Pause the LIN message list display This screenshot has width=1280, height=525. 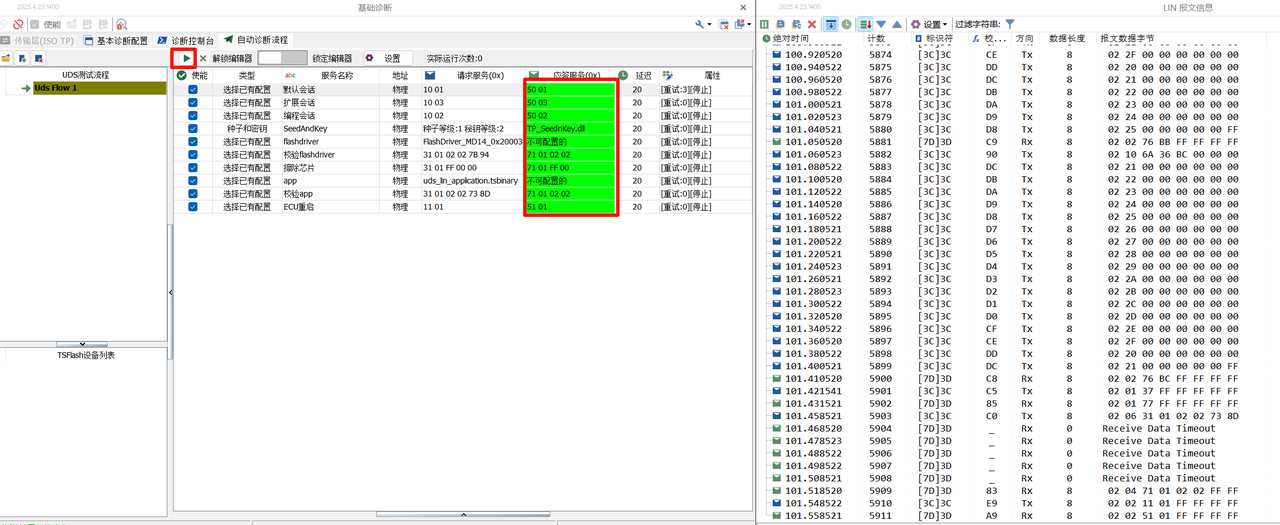[765, 24]
